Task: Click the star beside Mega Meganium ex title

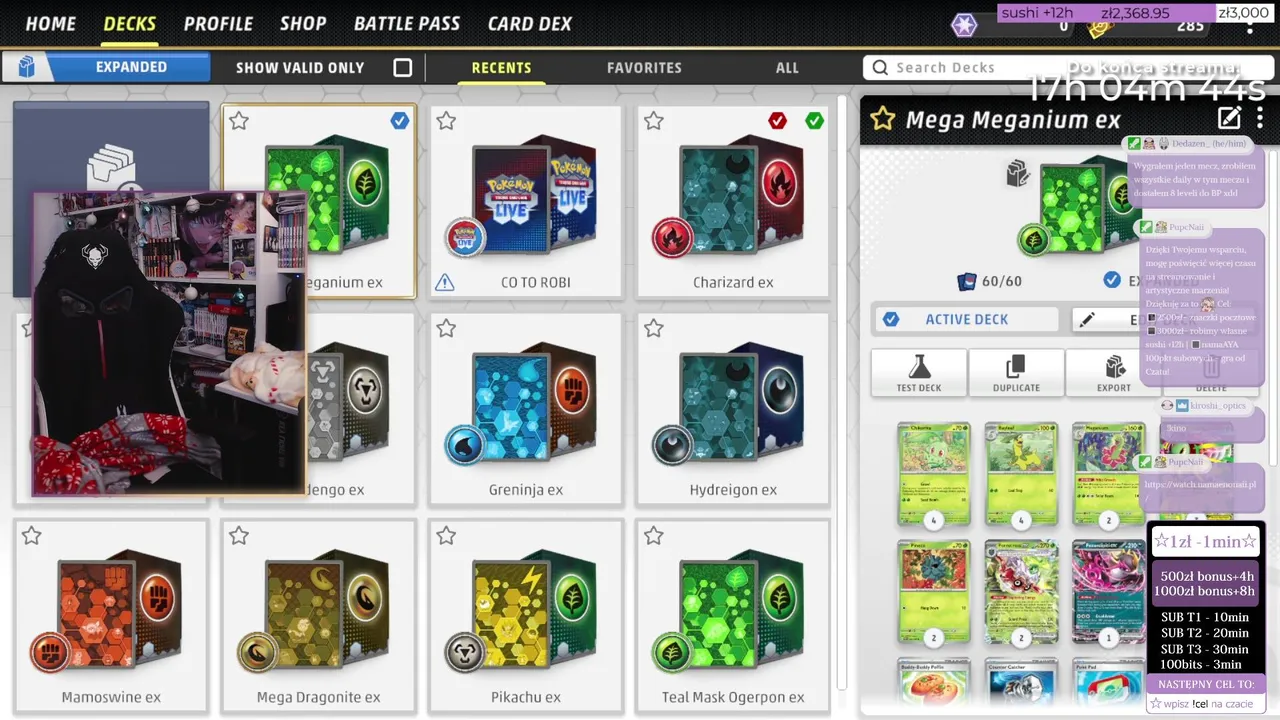Action: (882, 120)
